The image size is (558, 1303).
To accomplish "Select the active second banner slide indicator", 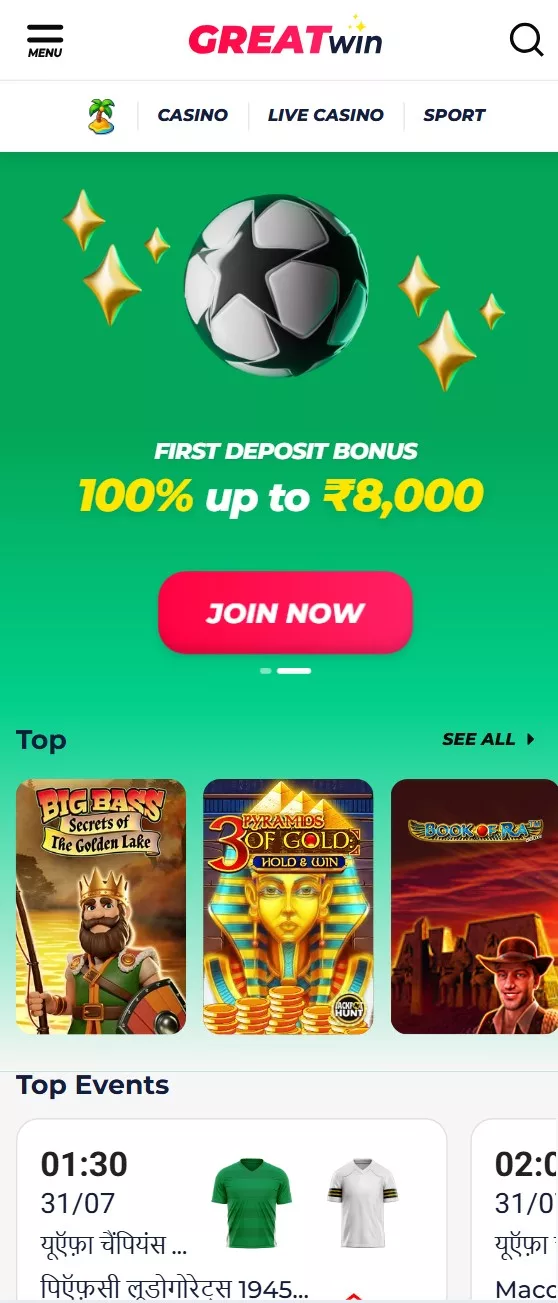I will tap(294, 671).
